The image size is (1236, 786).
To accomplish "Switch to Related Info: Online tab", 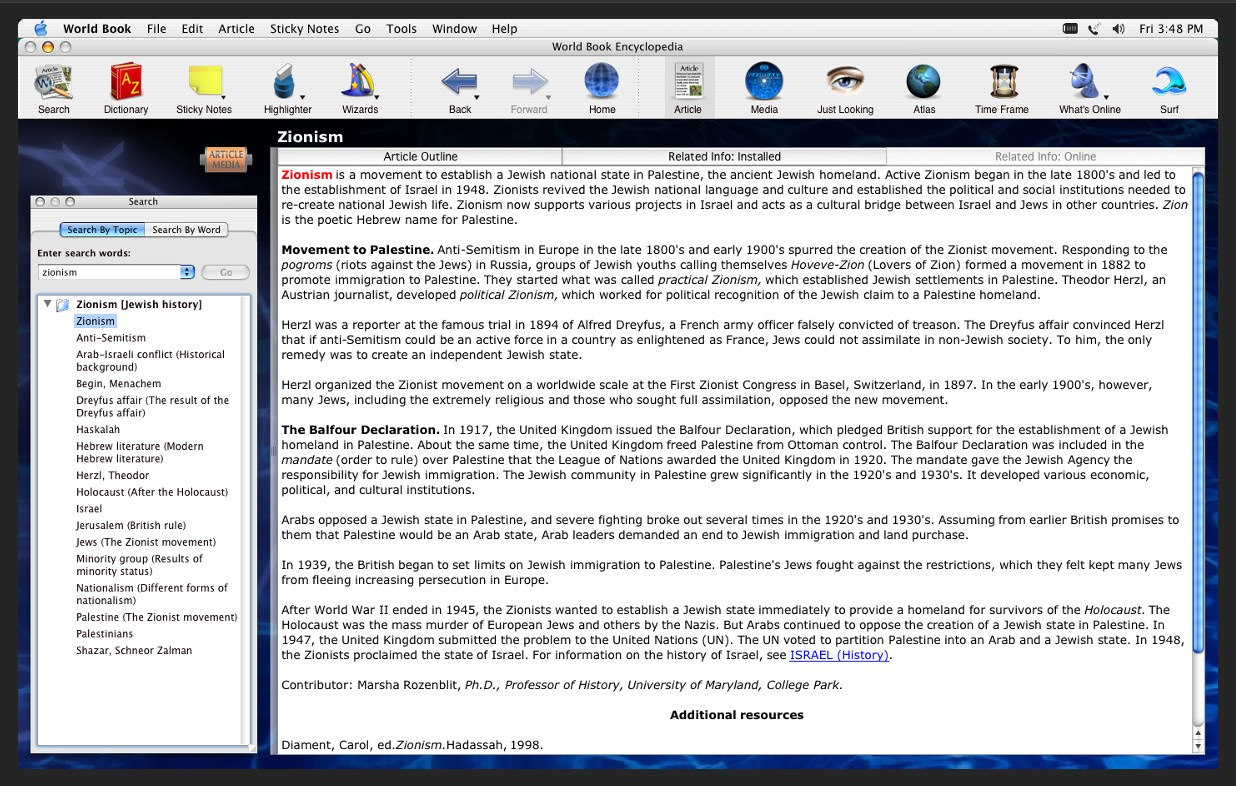I will (x=1045, y=157).
